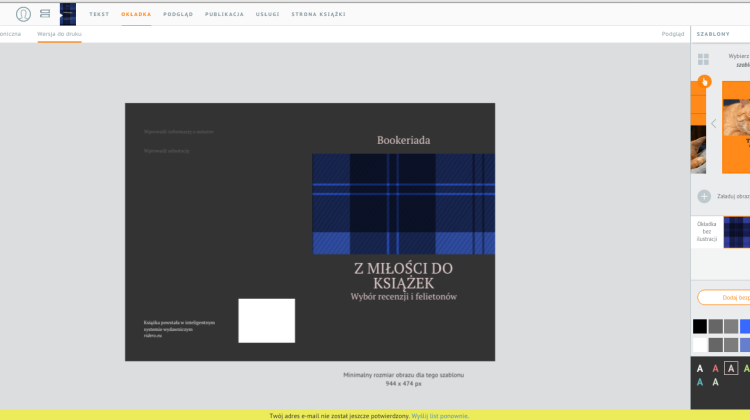The width and height of the screenshot is (750, 420).
Task: Click the Załaduj obraz label
Action: pyautogui.click(x=733, y=196)
